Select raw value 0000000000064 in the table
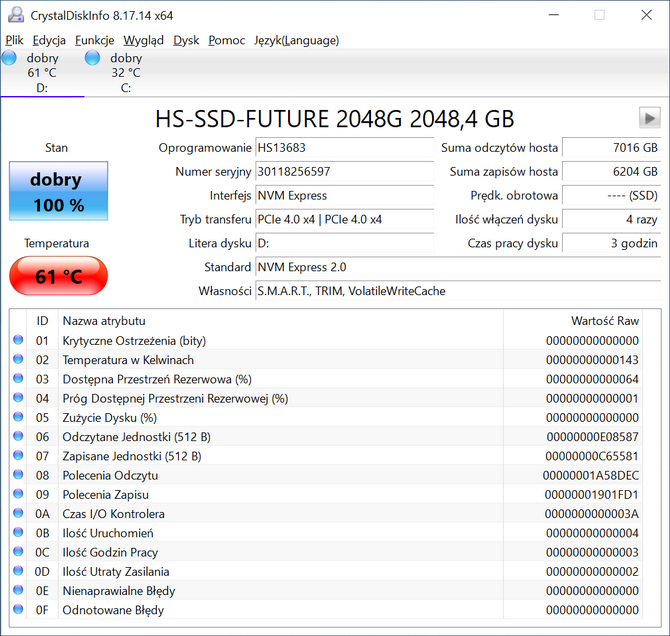 point(592,379)
